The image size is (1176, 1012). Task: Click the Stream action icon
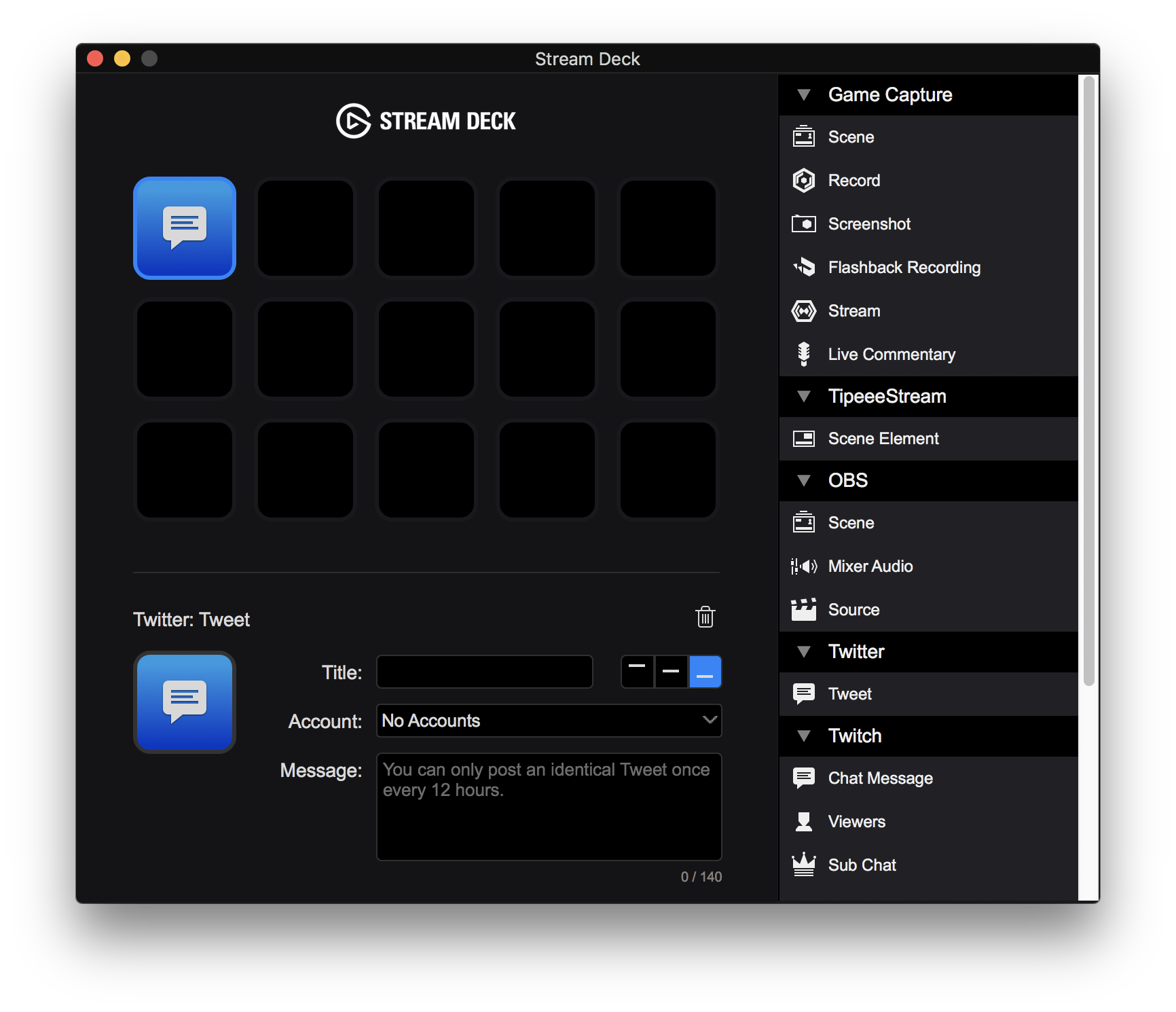tap(804, 310)
